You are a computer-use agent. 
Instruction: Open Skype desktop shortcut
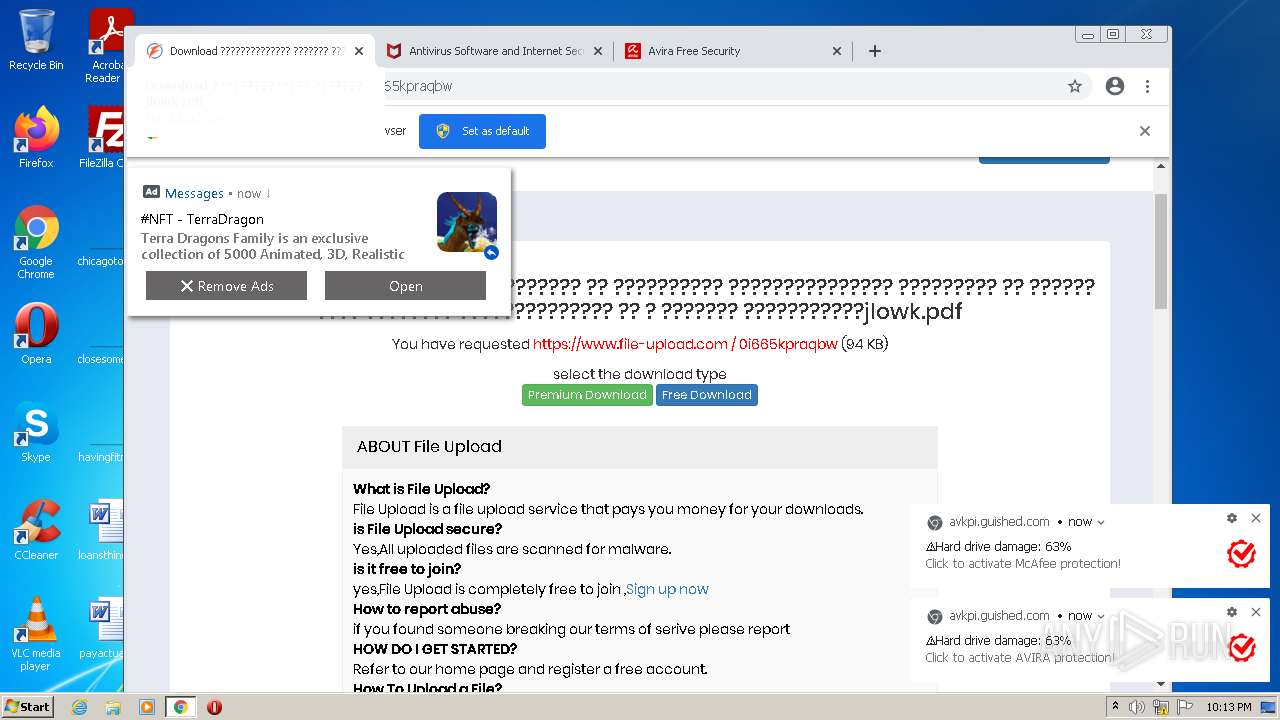pos(36,432)
